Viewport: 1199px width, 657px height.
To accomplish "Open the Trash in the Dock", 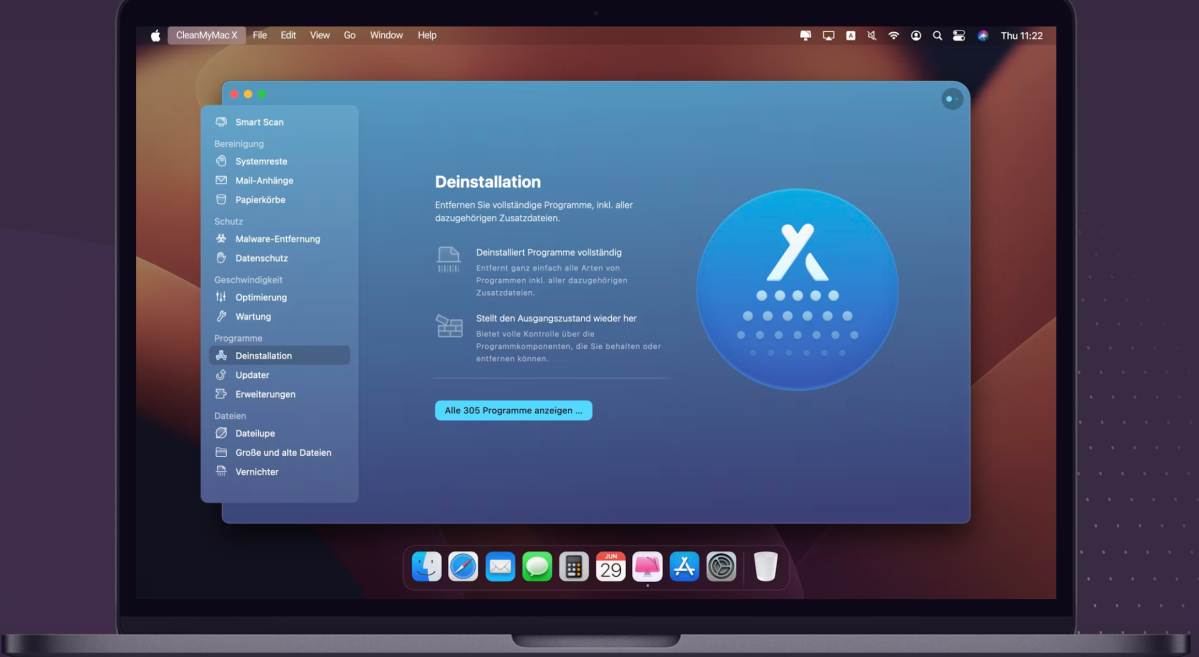I will coord(765,567).
